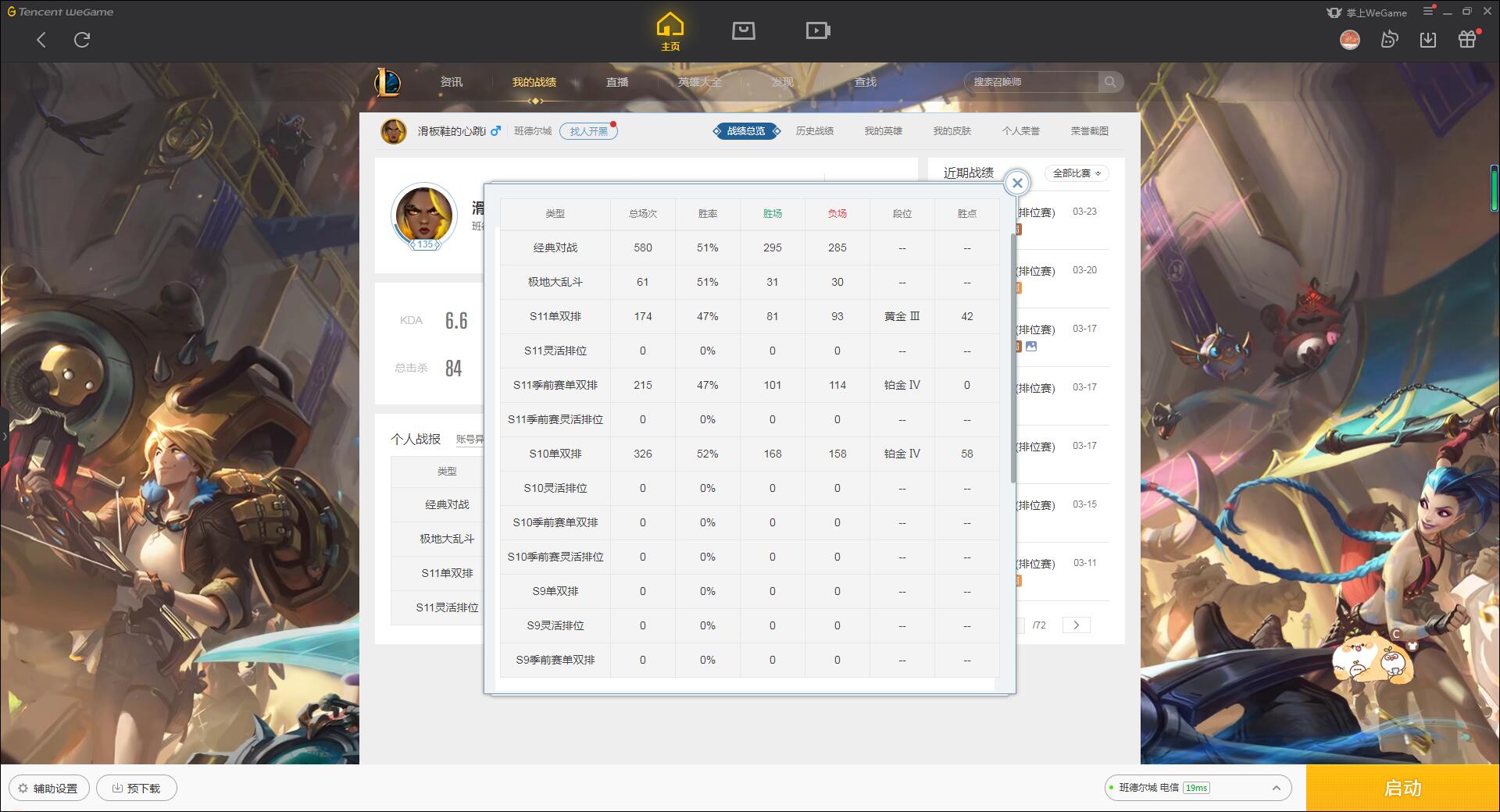Open the user account avatar

point(1350,40)
